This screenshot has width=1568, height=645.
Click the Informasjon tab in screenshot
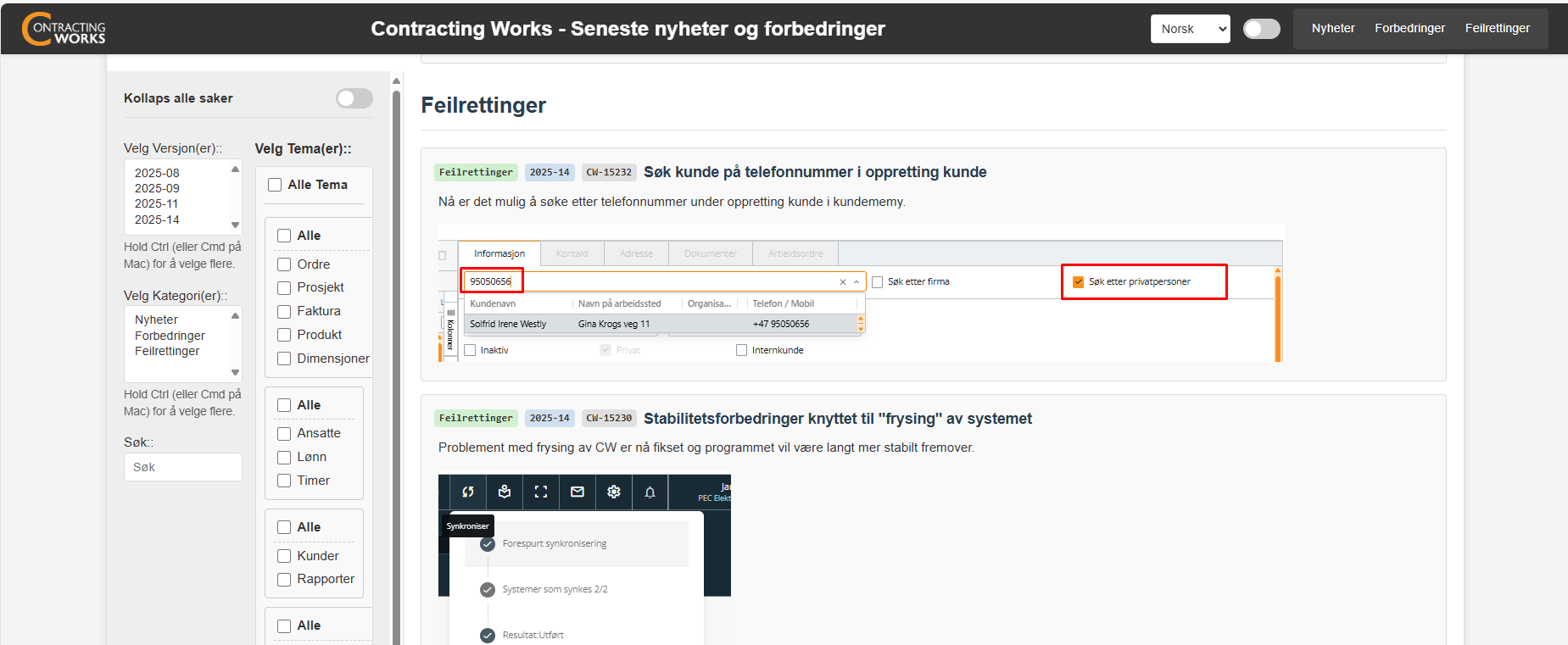[x=499, y=253]
